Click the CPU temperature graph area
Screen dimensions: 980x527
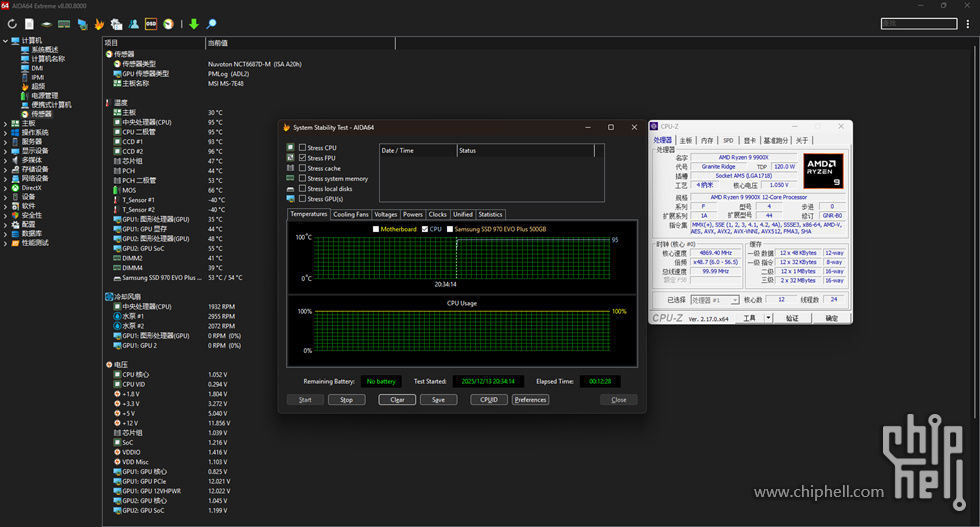pos(460,260)
